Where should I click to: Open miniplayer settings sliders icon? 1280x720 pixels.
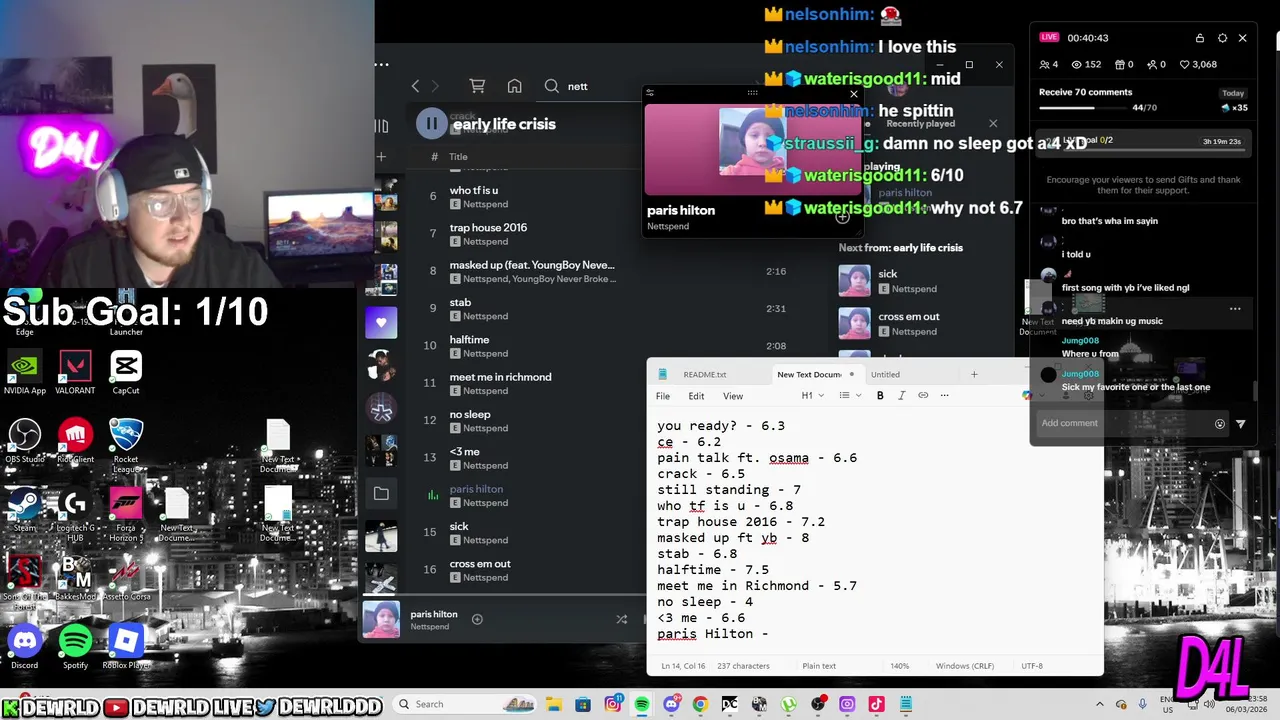click(x=650, y=93)
